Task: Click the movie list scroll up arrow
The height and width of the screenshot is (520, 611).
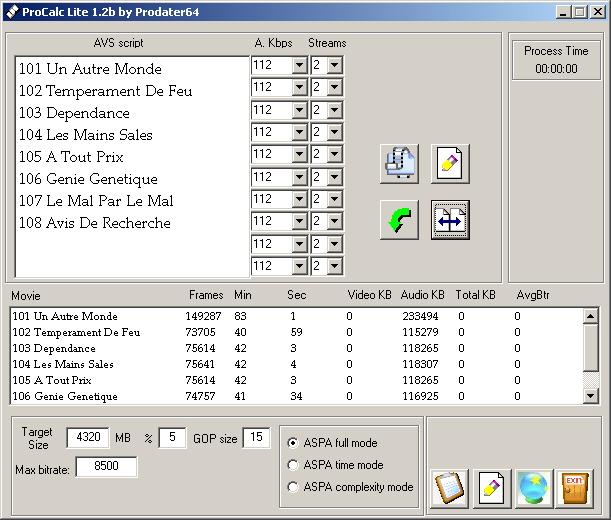Action: [x=590, y=316]
